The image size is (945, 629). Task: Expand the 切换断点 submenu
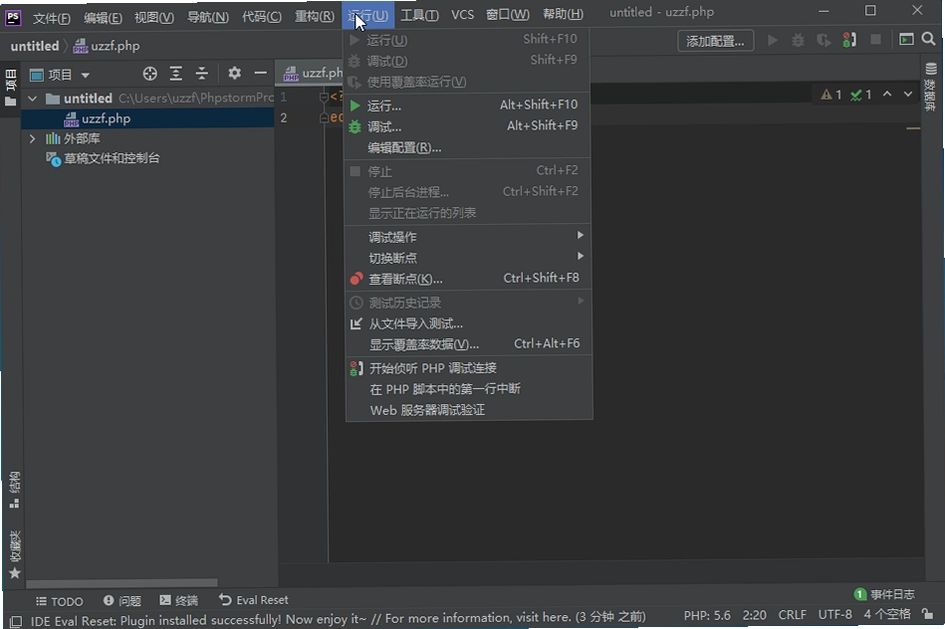pyautogui.click(x=468, y=258)
